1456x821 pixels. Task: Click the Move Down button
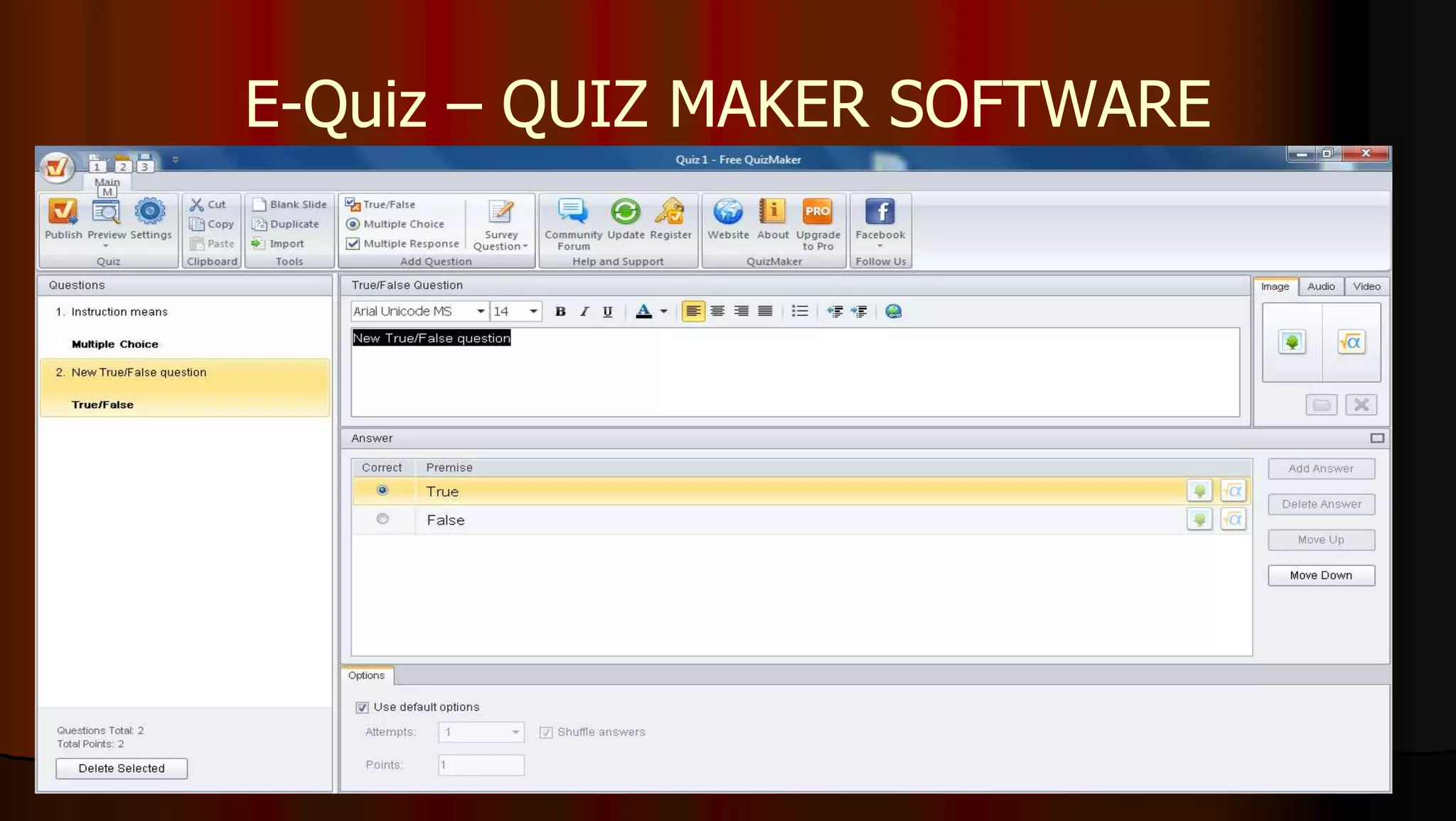[x=1321, y=575]
